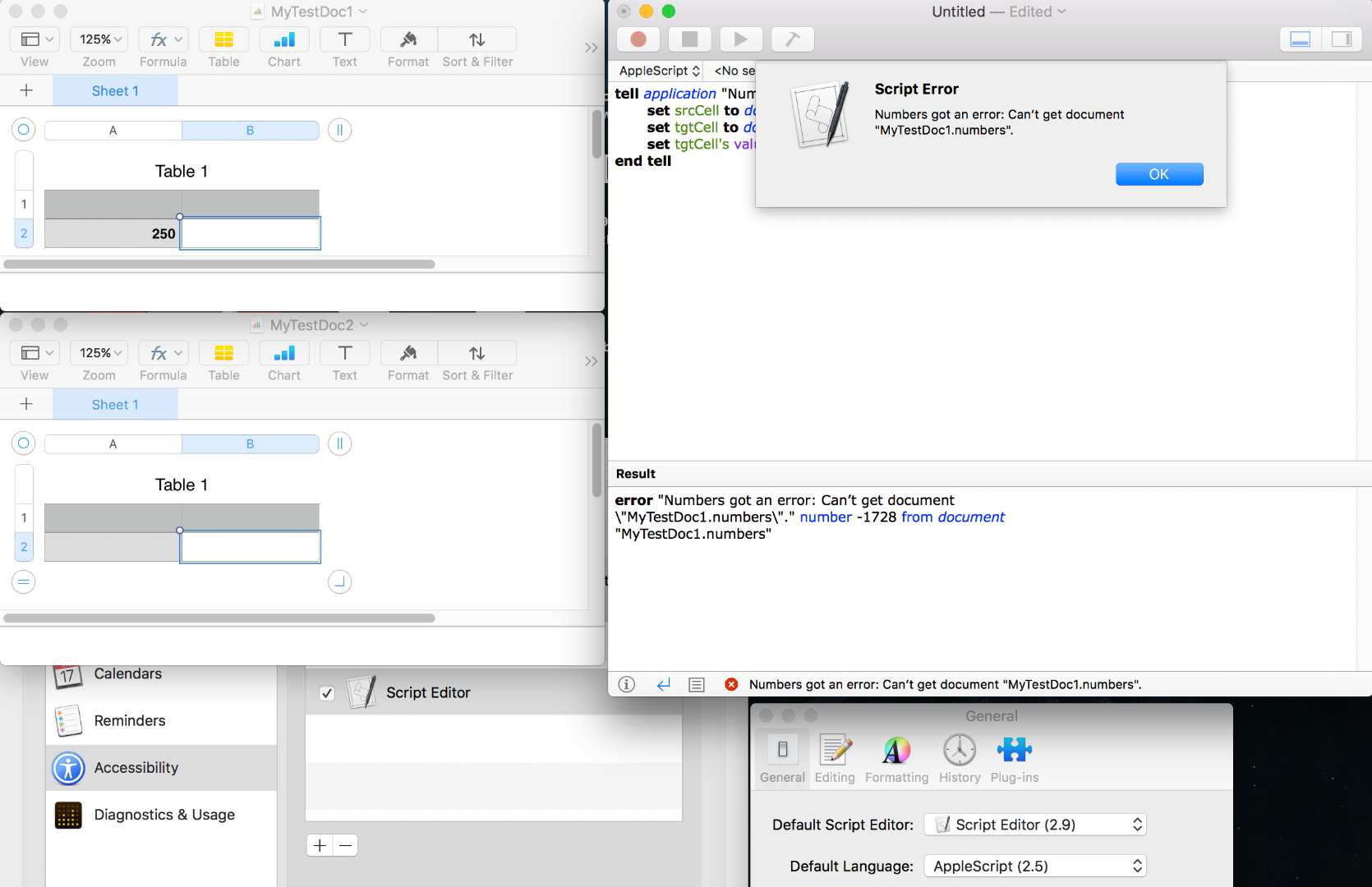Click OK in the Script Error dialog
The image size is (1372, 887).
click(x=1159, y=174)
